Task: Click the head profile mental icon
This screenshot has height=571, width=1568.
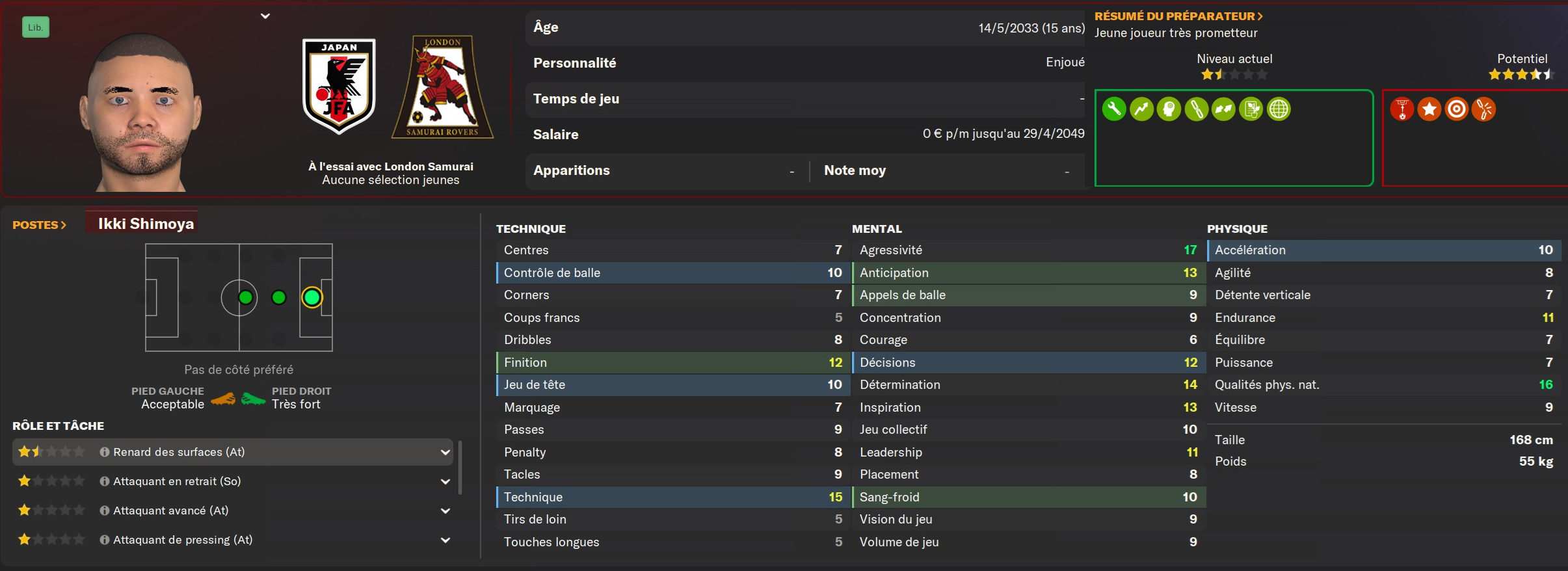Action: [x=1169, y=109]
